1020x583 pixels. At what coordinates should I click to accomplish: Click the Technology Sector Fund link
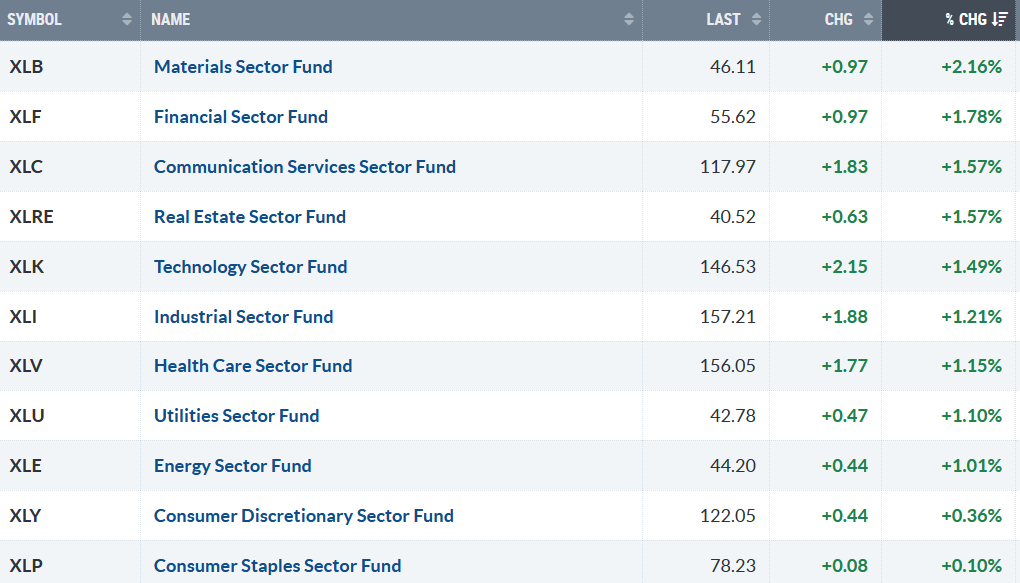(251, 267)
